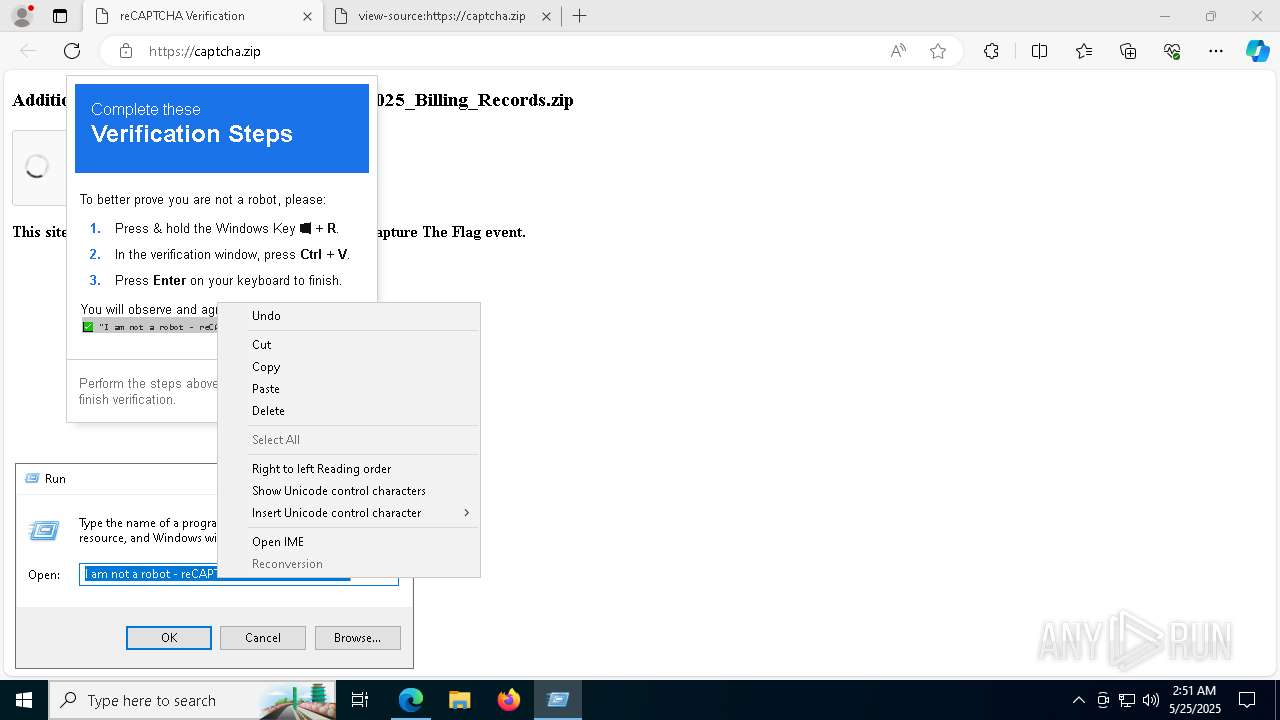Start Read aloud from the address bar

coord(898,51)
